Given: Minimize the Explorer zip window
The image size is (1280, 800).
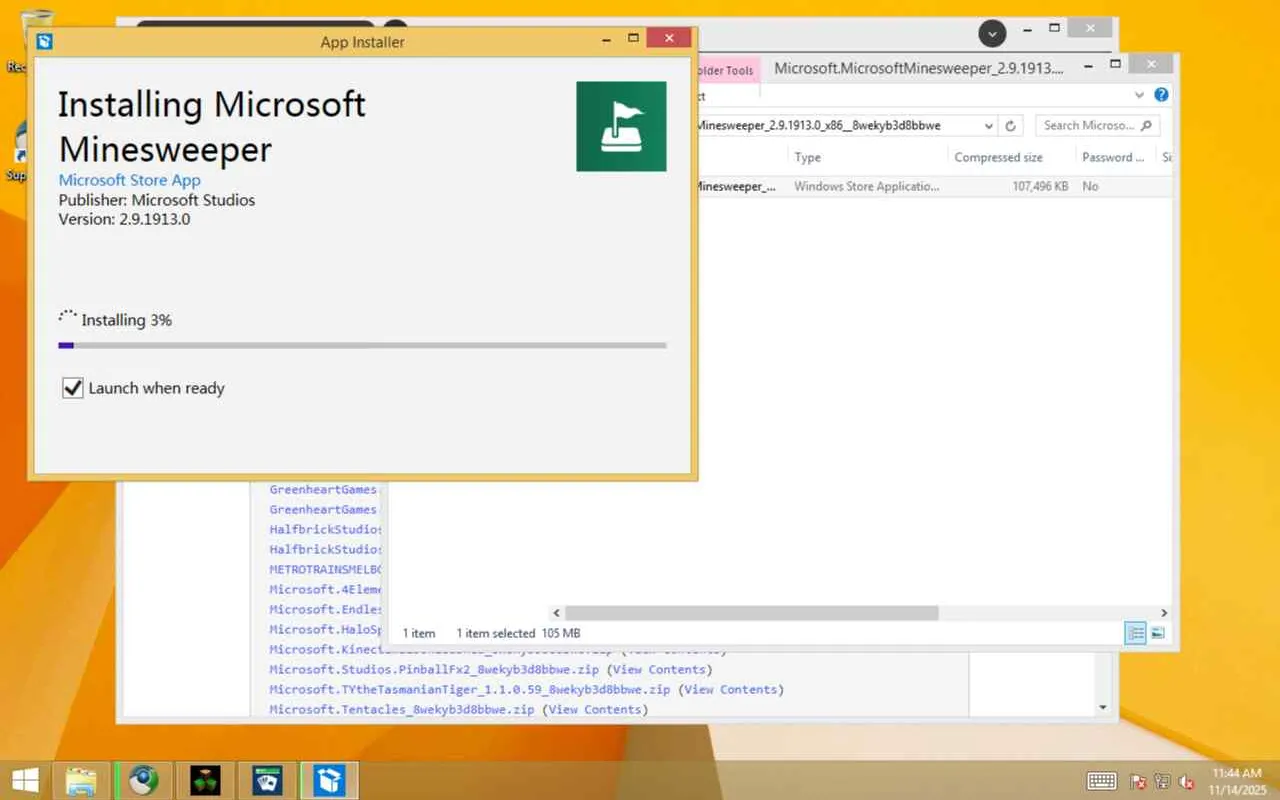Looking at the screenshot, I should click(1089, 65).
